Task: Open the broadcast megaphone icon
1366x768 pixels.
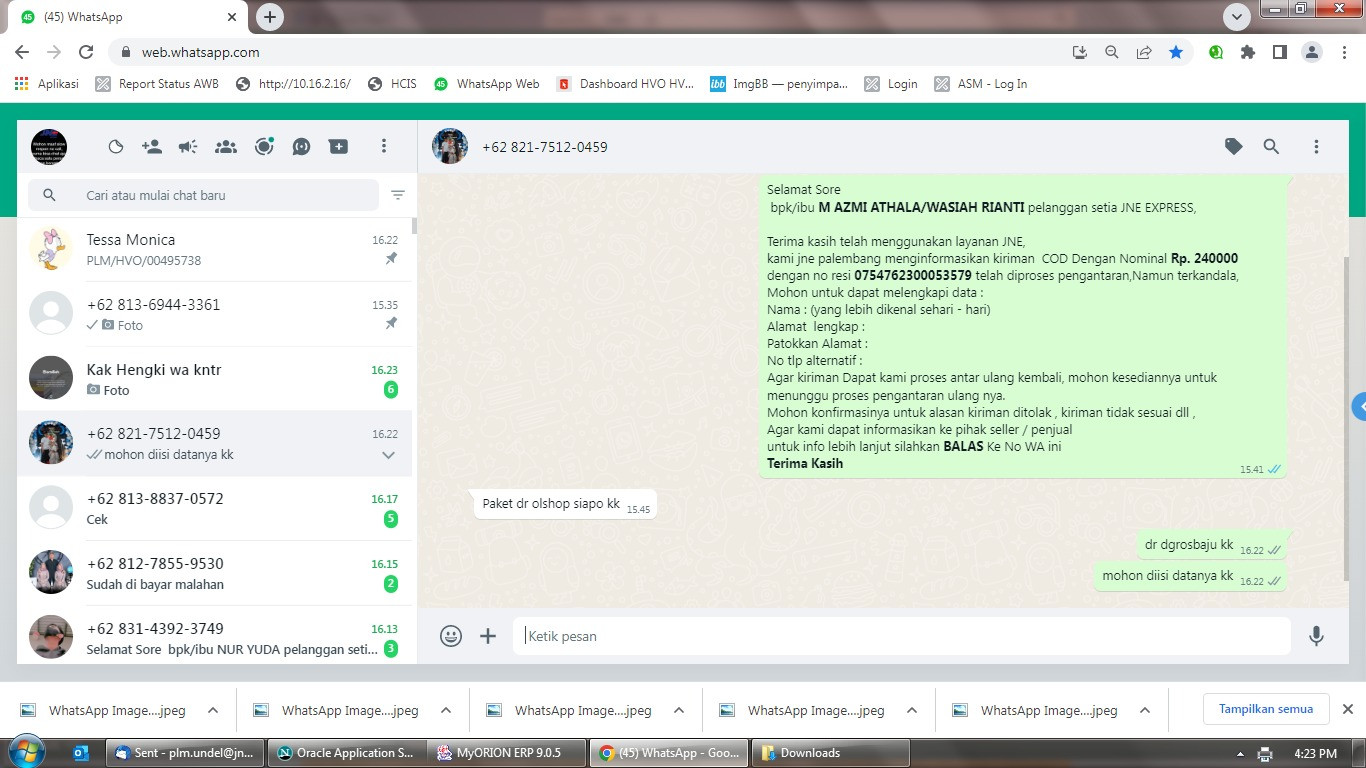Action: (188, 147)
